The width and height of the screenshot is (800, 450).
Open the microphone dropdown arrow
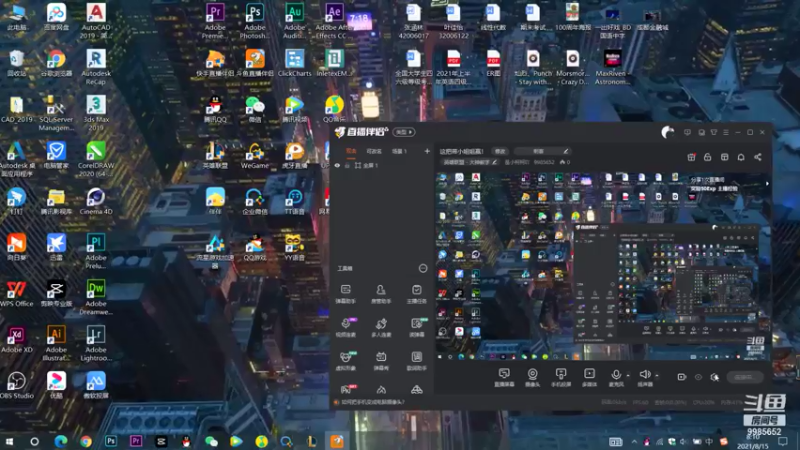pyautogui.click(x=628, y=376)
